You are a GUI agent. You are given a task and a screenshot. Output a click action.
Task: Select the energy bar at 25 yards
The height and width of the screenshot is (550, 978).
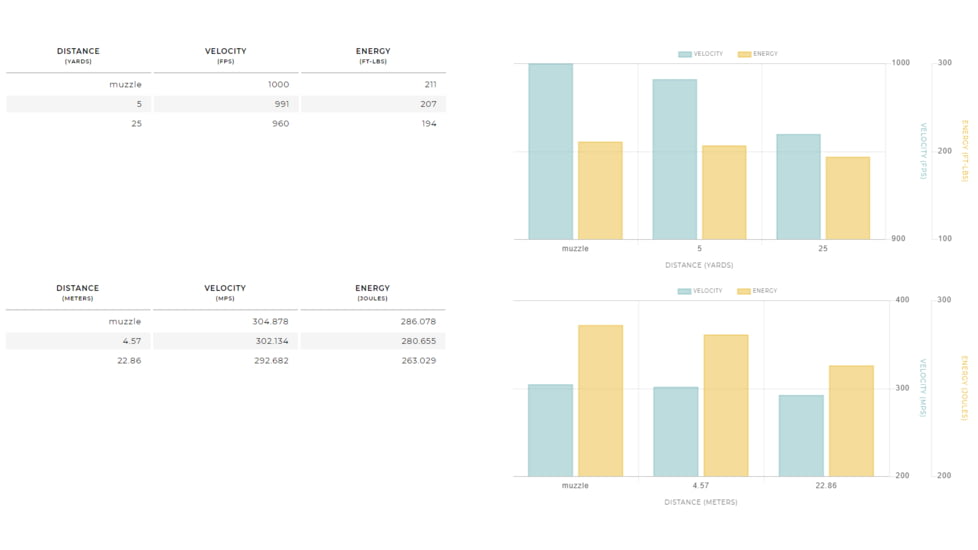pyautogui.click(x=847, y=198)
